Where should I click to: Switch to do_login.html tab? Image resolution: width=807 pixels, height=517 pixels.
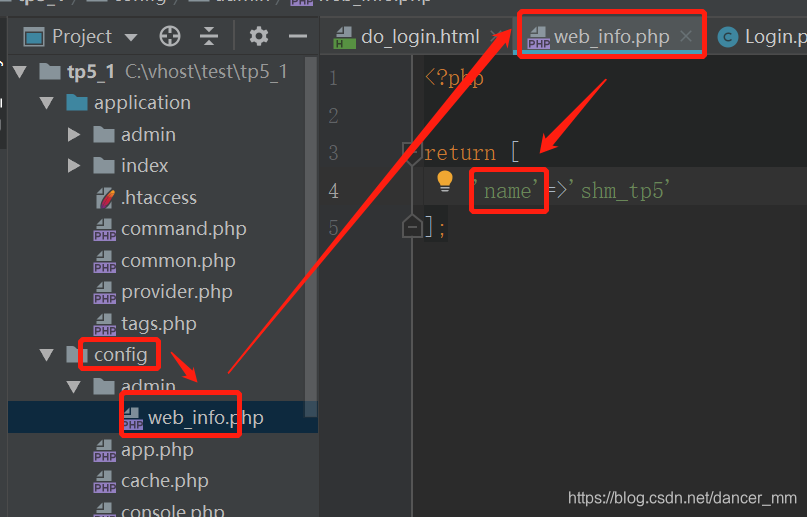point(420,37)
